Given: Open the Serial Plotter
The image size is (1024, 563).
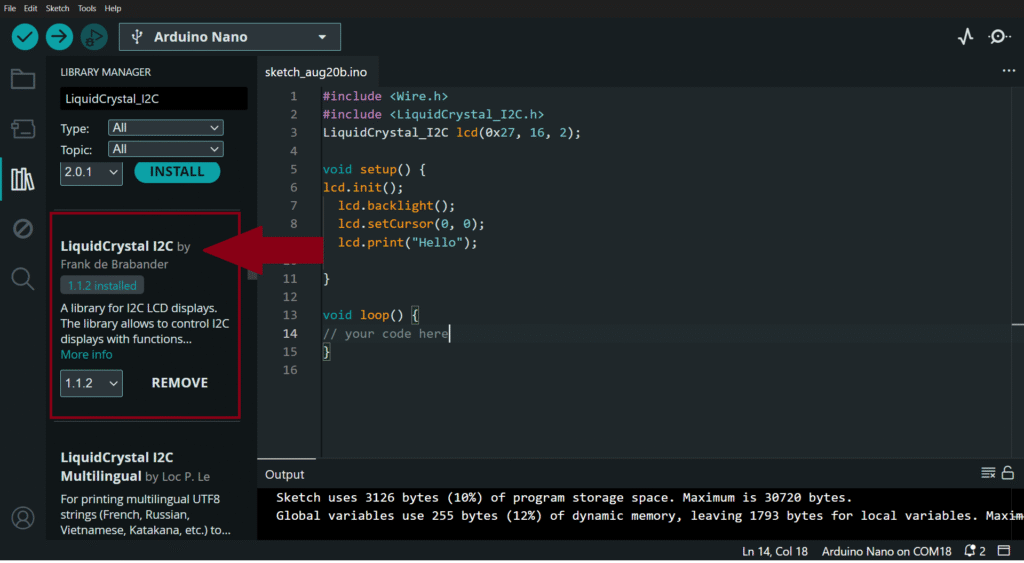Looking at the screenshot, I should pos(965,37).
